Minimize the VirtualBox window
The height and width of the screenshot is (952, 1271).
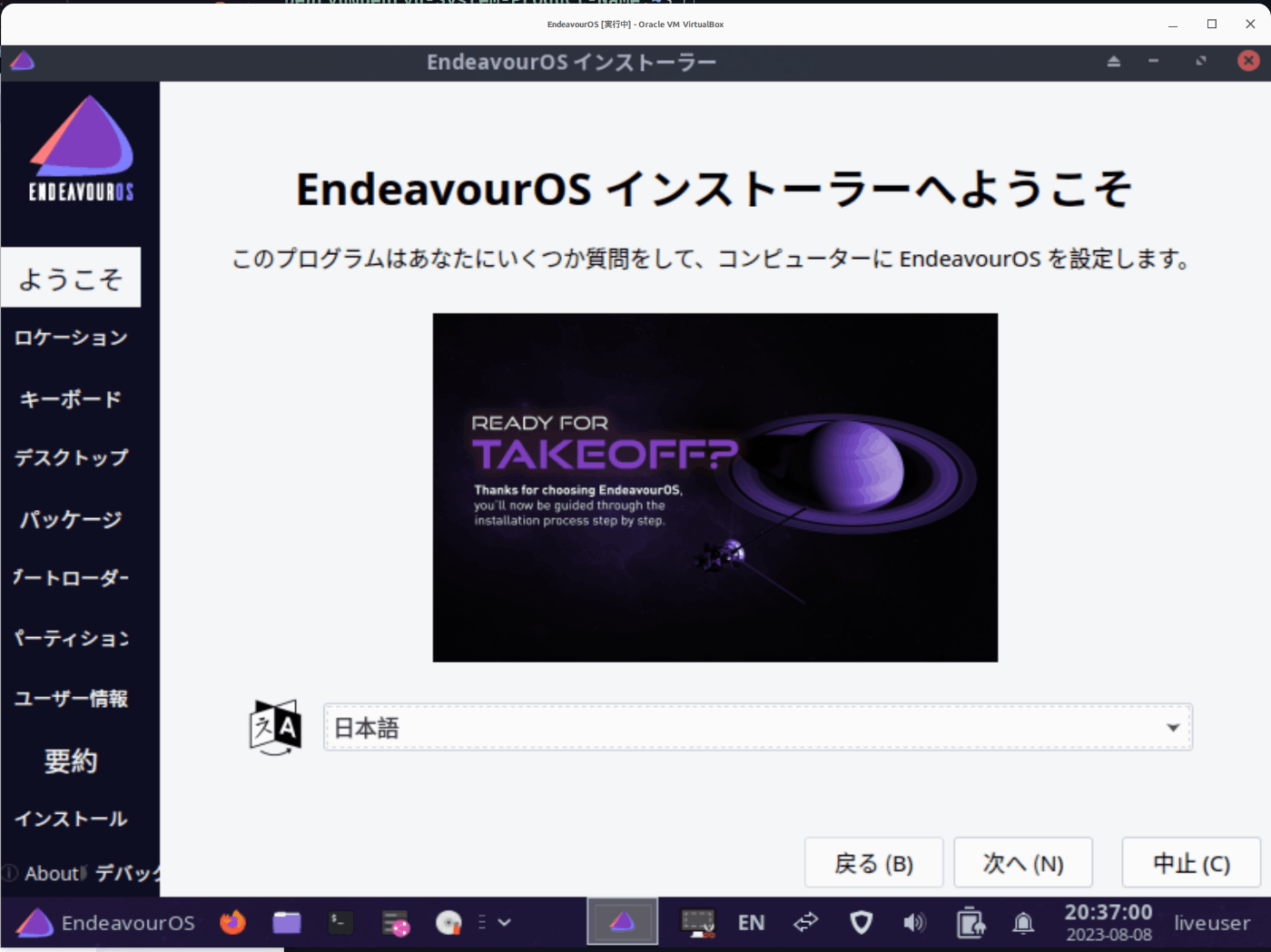pos(1173,25)
